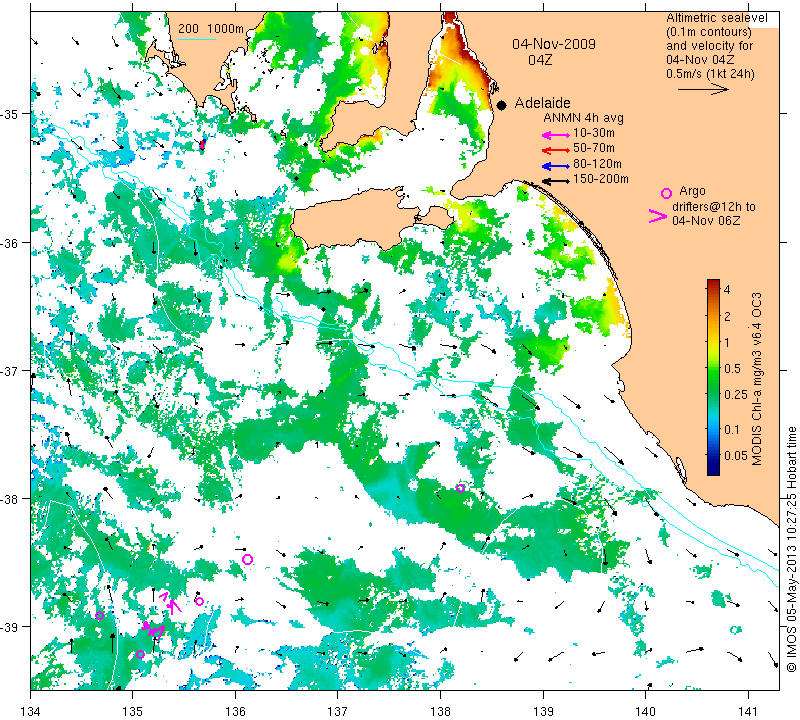Click the '-37' latitude axis label
800x720 pixels.
coord(10,370)
